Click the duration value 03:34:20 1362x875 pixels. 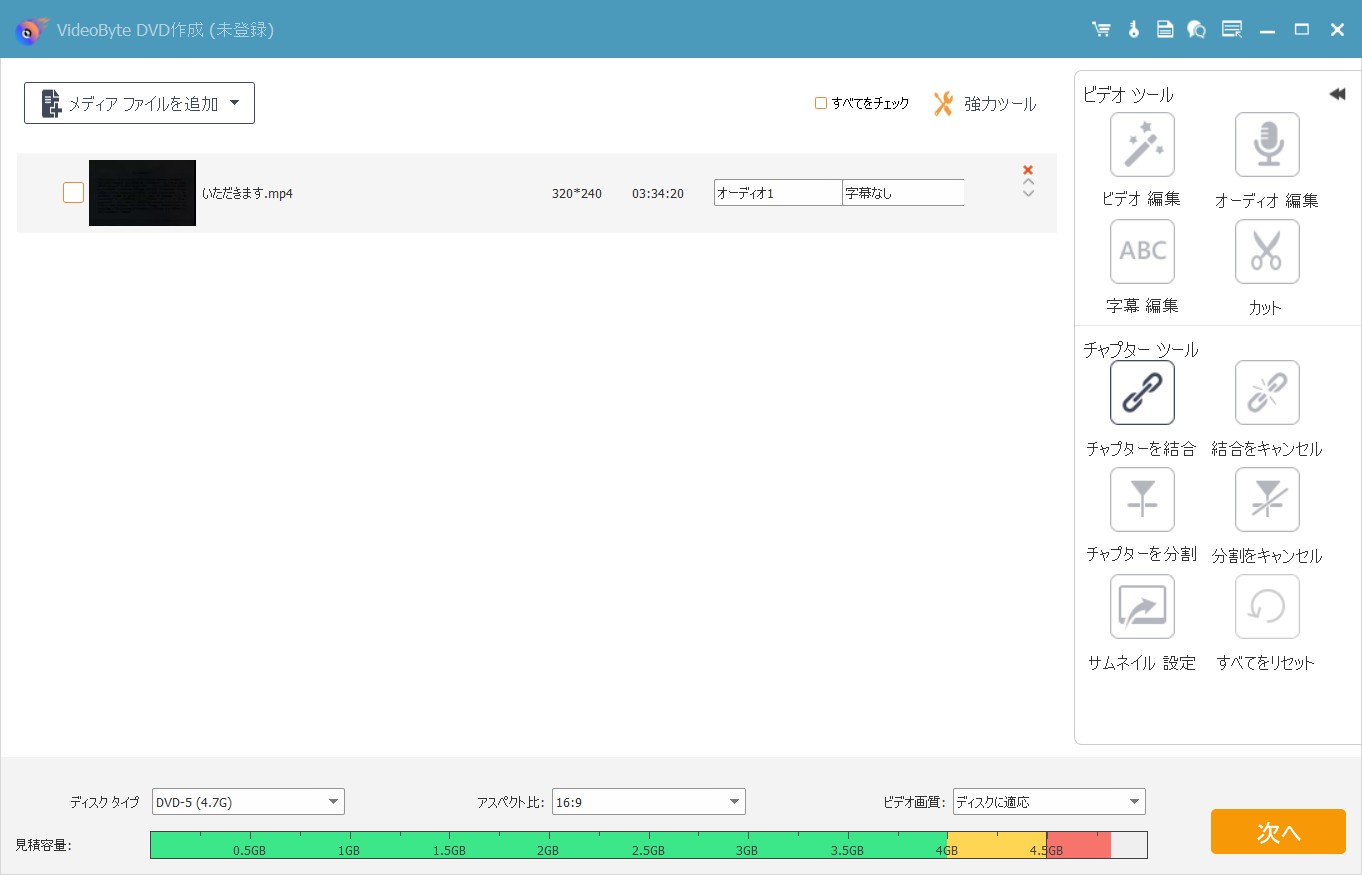(x=658, y=193)
